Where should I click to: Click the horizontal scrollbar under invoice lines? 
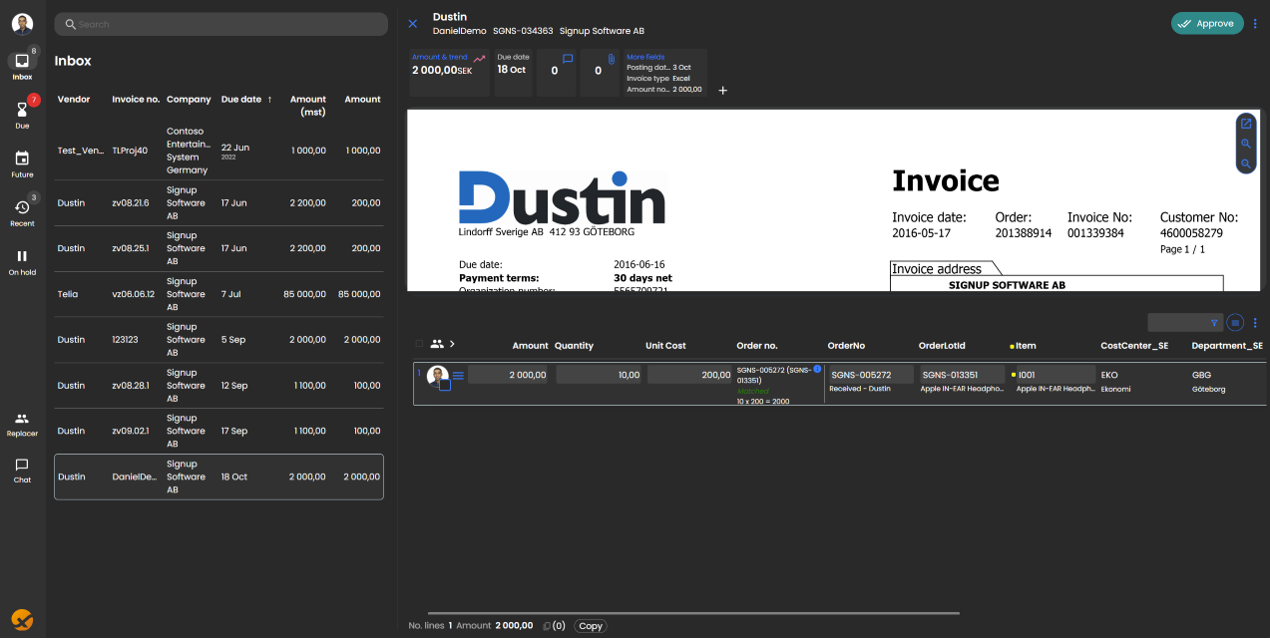click(x=693, y=613)
